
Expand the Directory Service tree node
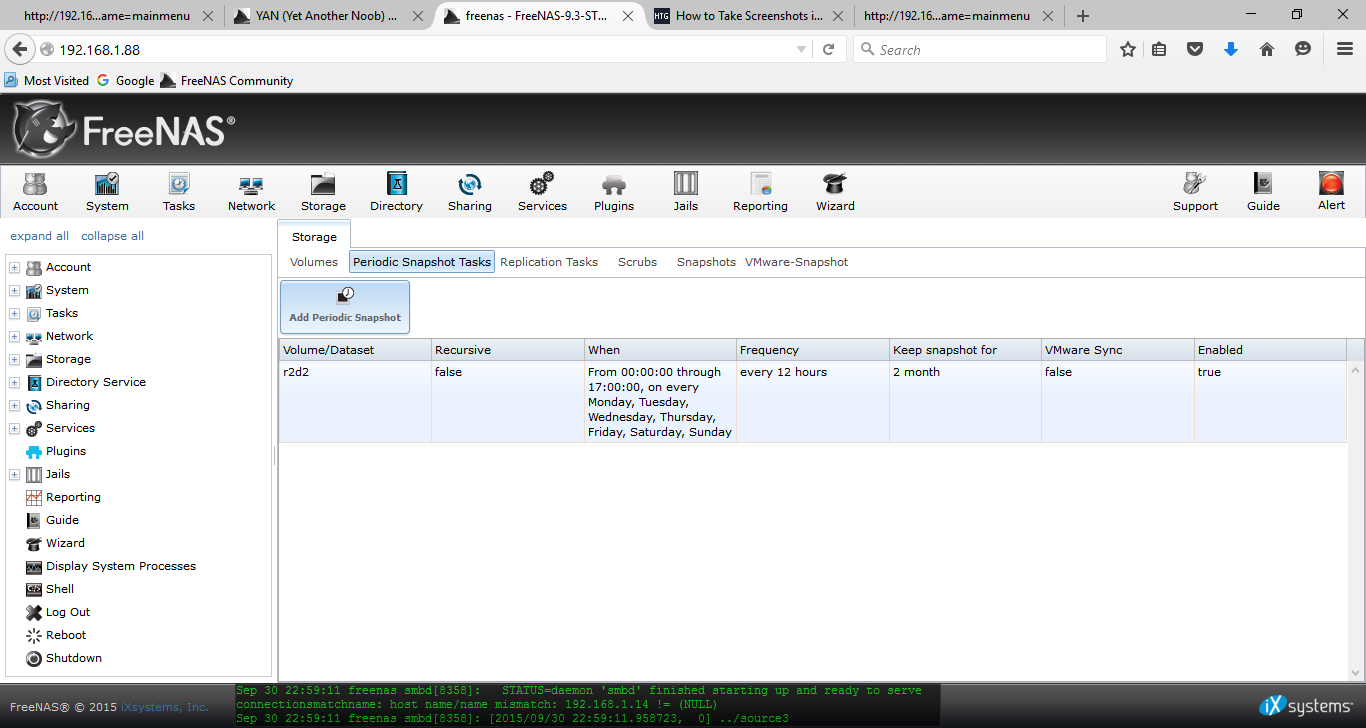tap(14, 383)
